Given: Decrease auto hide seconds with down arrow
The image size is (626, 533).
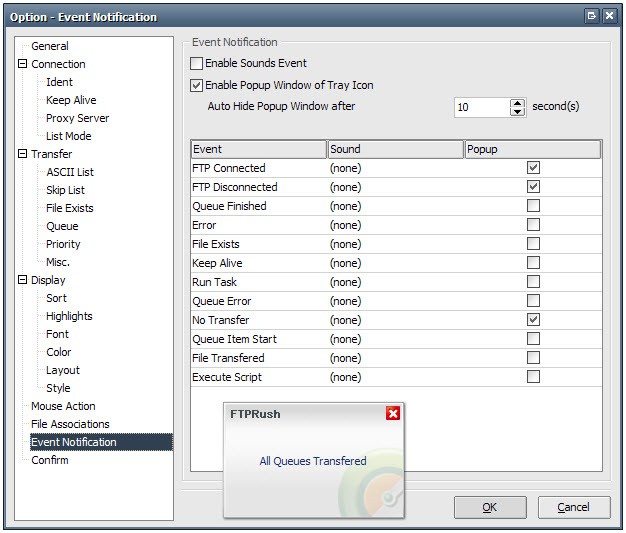Looking at the screenshot, I should (517, 111).
